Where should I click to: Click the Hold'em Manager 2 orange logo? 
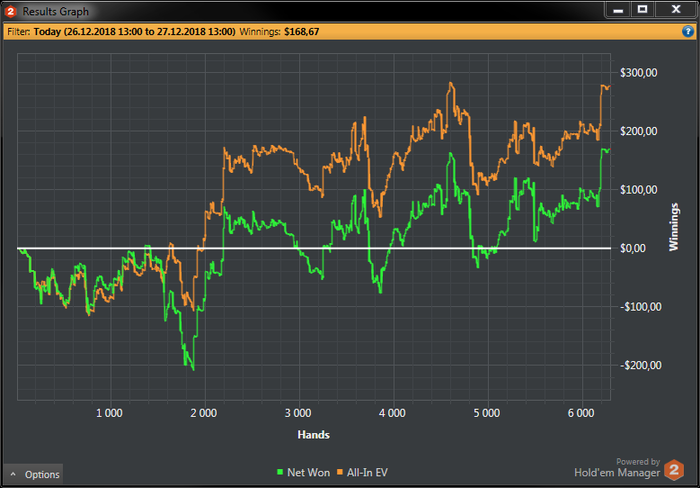674,470
